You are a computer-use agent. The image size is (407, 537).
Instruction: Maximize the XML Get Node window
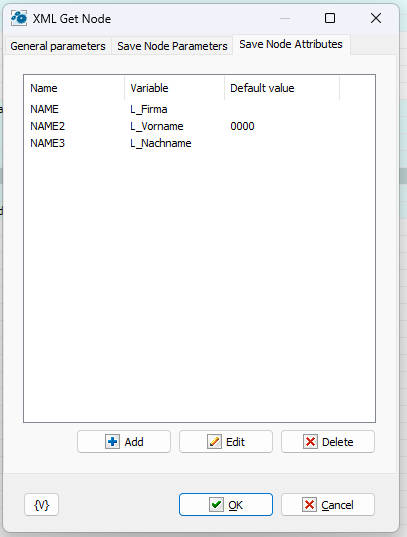(330, 18)
